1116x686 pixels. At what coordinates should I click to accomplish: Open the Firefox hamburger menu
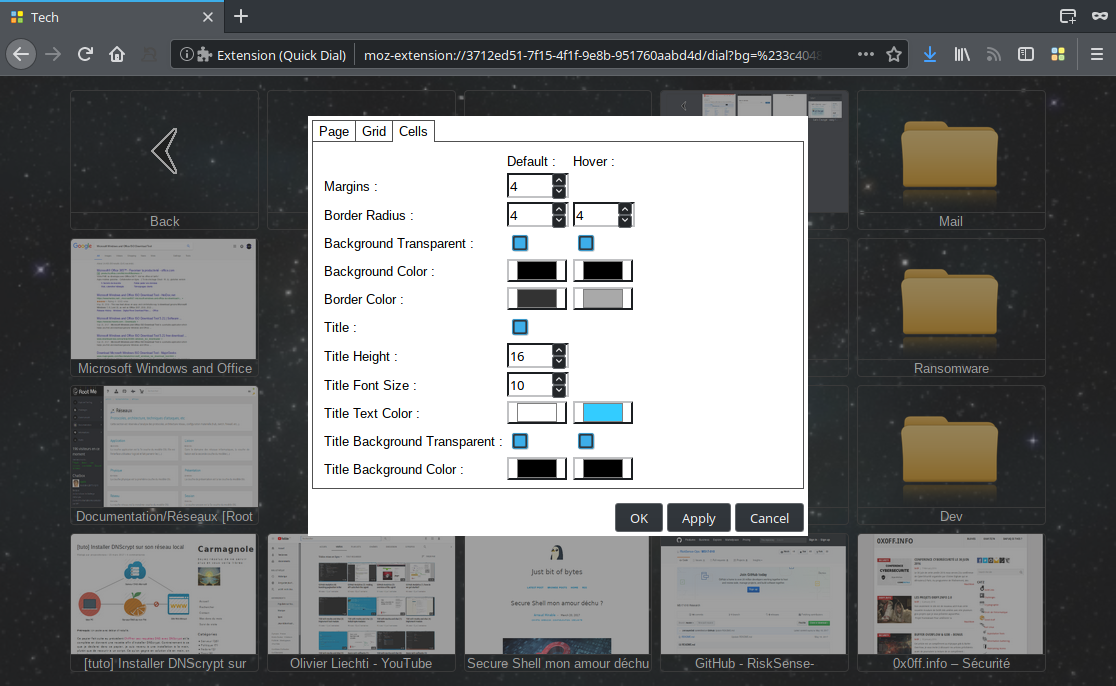point(1097,54)
